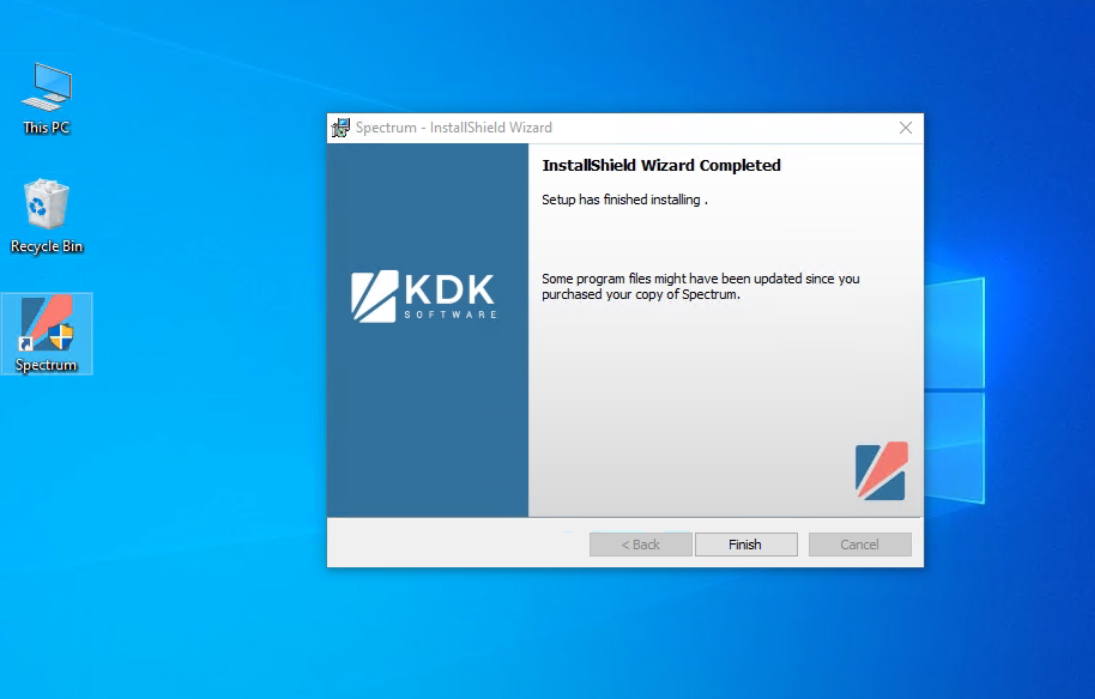The height and width of the screenshot is (699, 1095).
Task: Click the 'InstallShield Wizard Completed' heading
Action: tap(661, 165)
